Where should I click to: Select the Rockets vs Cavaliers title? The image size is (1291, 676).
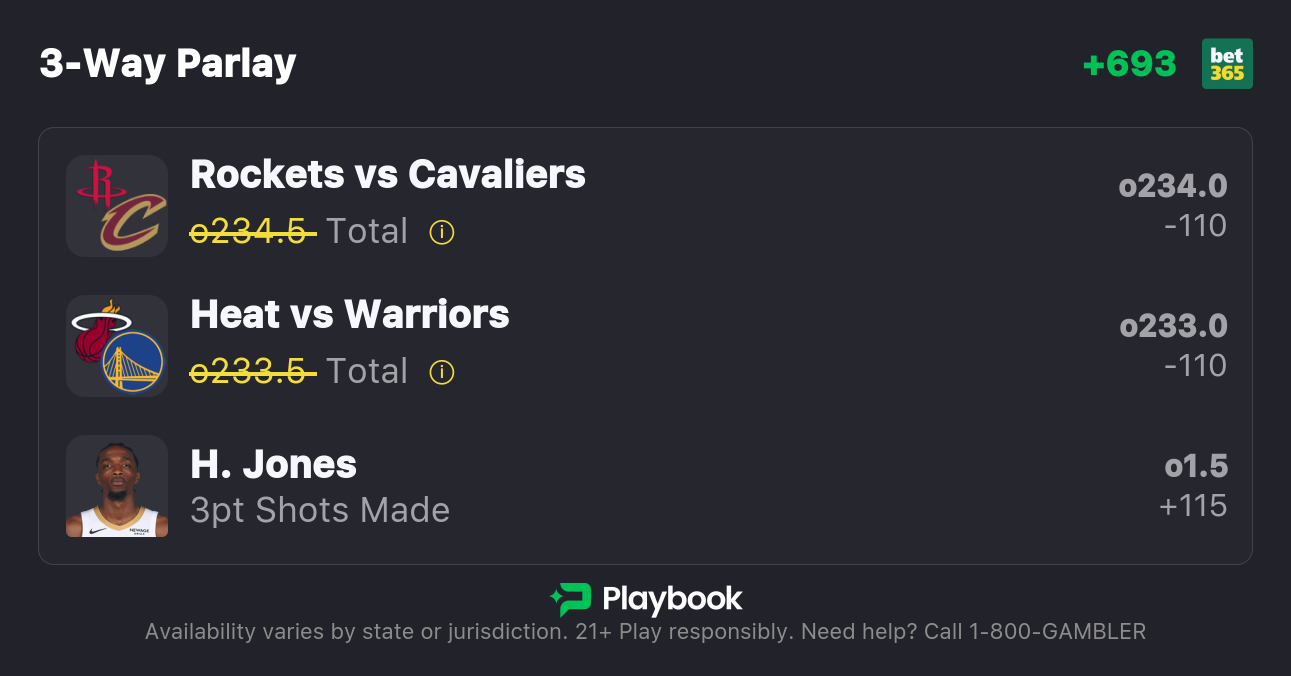[x=388, y=175]
